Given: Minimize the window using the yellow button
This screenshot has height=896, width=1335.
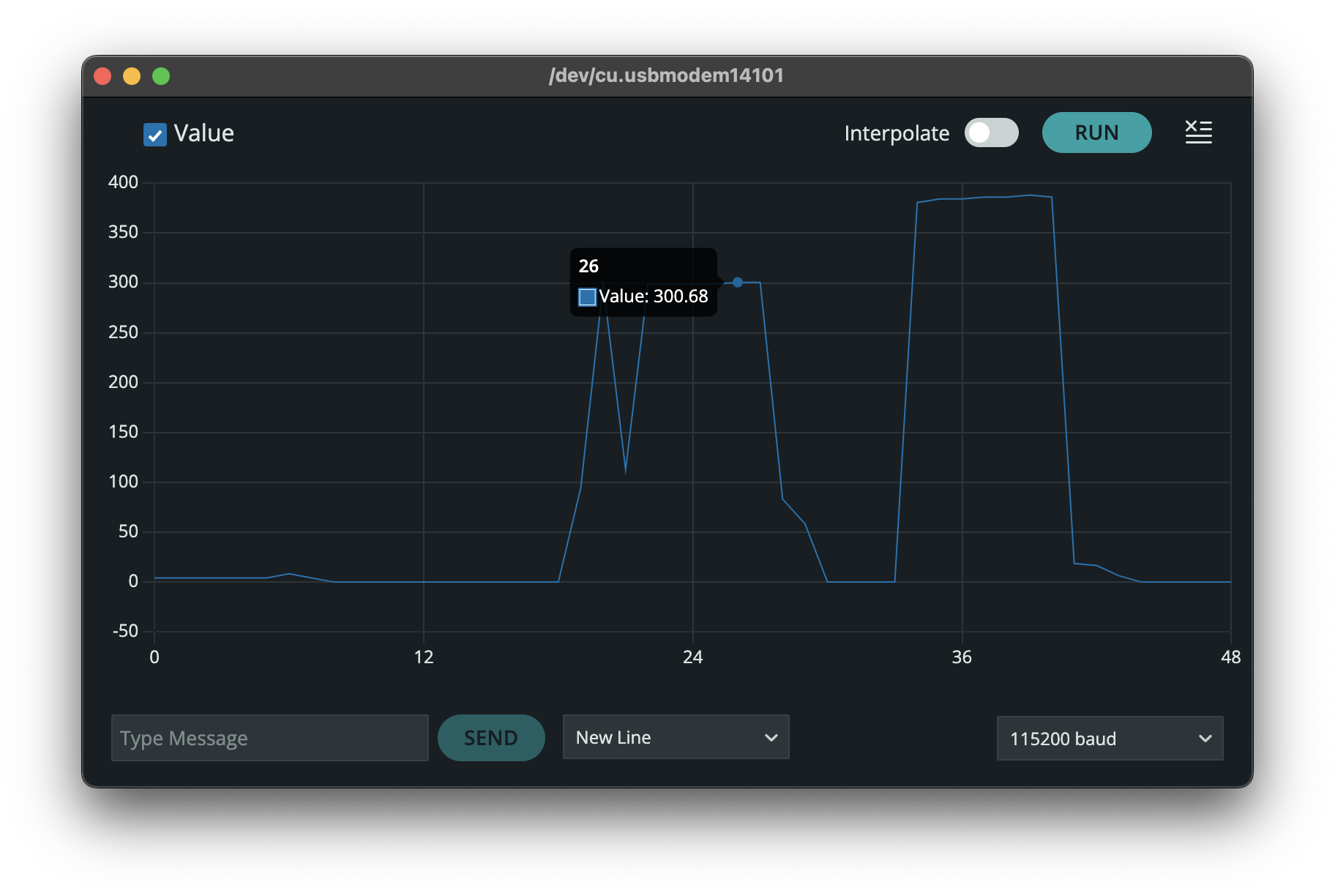Looking at the screenshot, I should [x=132, y=76].
